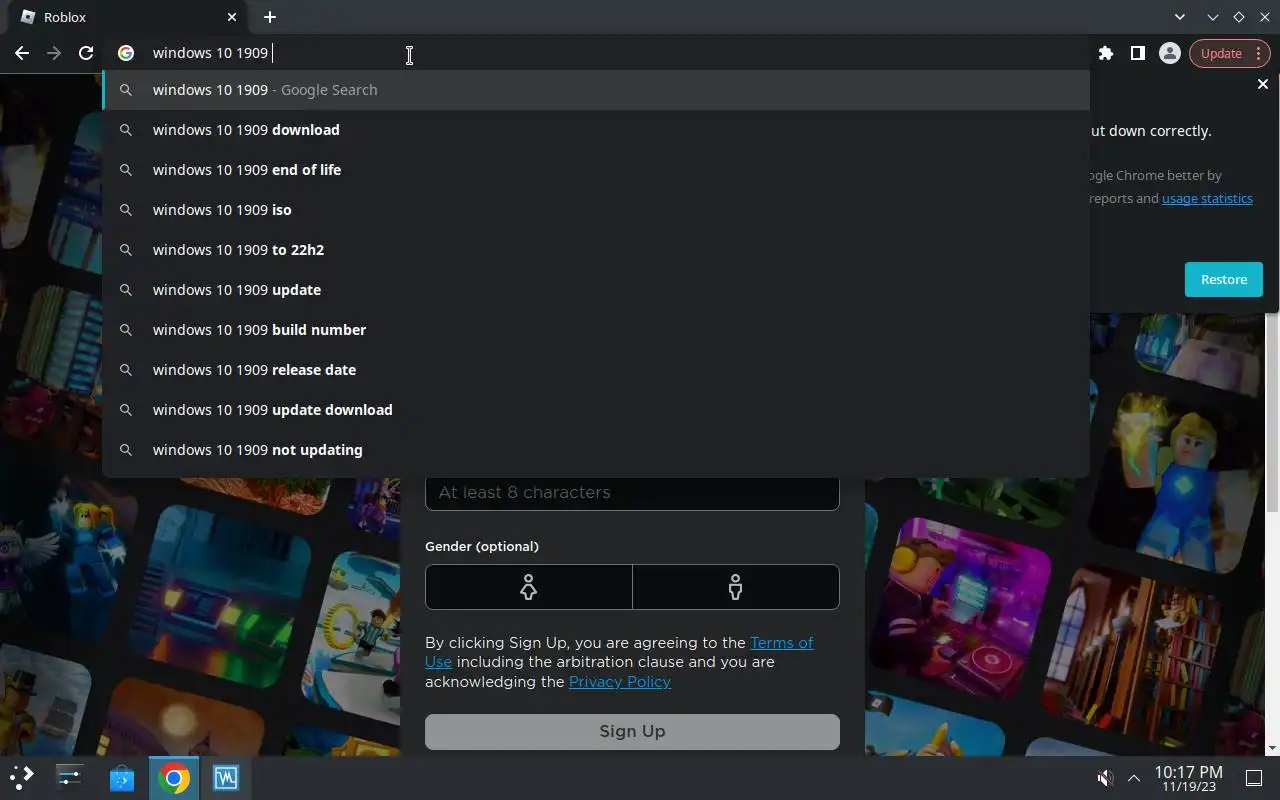Choose suggestion 'windows 10 1909 download'
Viewport: 1280px width, 800px height.
pos(596,130)
